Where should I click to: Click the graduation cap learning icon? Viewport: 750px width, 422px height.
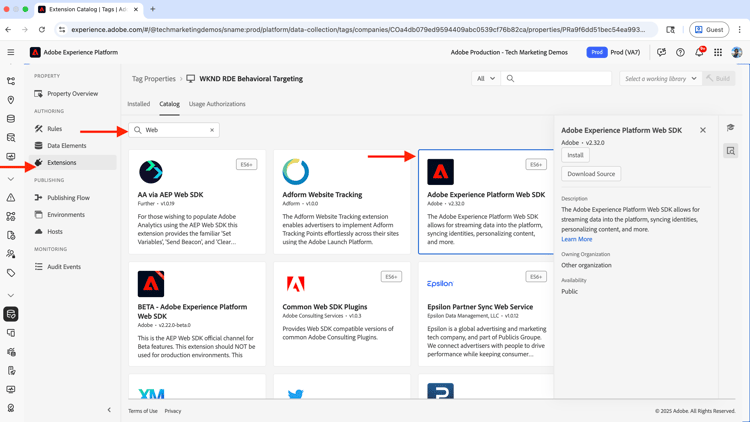(x=730, y=127)
